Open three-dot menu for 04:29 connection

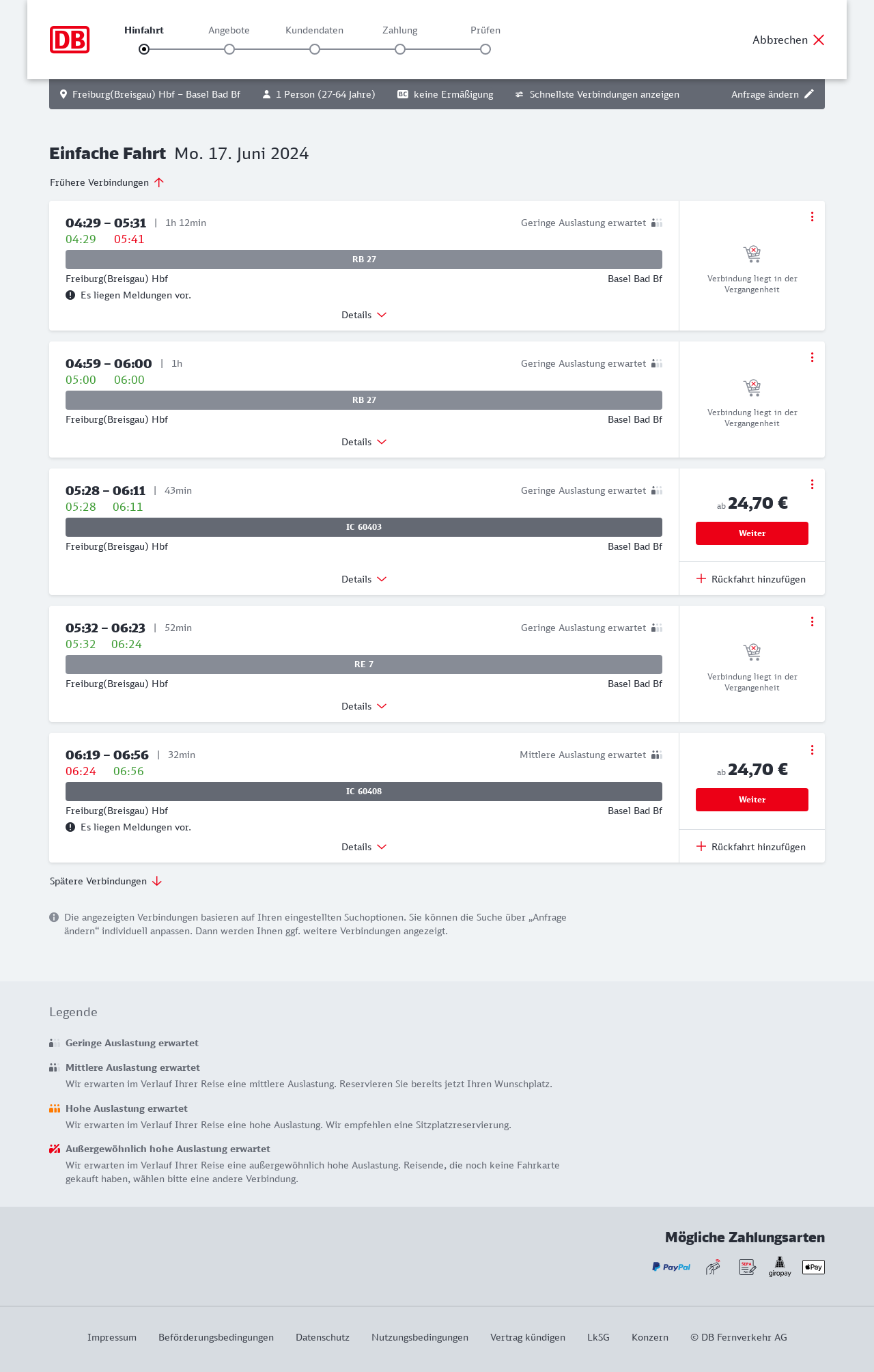click(x=812, y=216)
